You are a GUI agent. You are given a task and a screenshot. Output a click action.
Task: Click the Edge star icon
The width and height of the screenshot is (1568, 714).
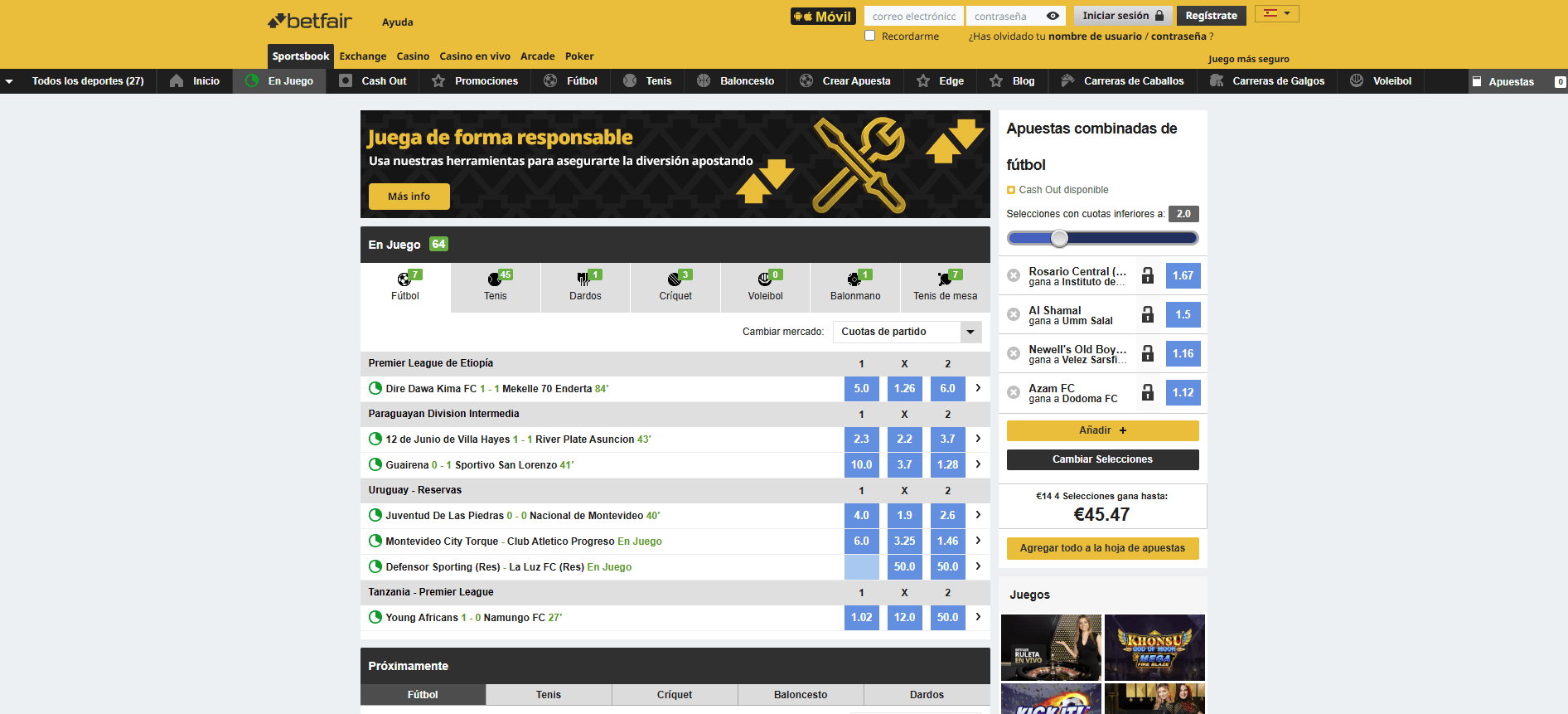point(923,81)
